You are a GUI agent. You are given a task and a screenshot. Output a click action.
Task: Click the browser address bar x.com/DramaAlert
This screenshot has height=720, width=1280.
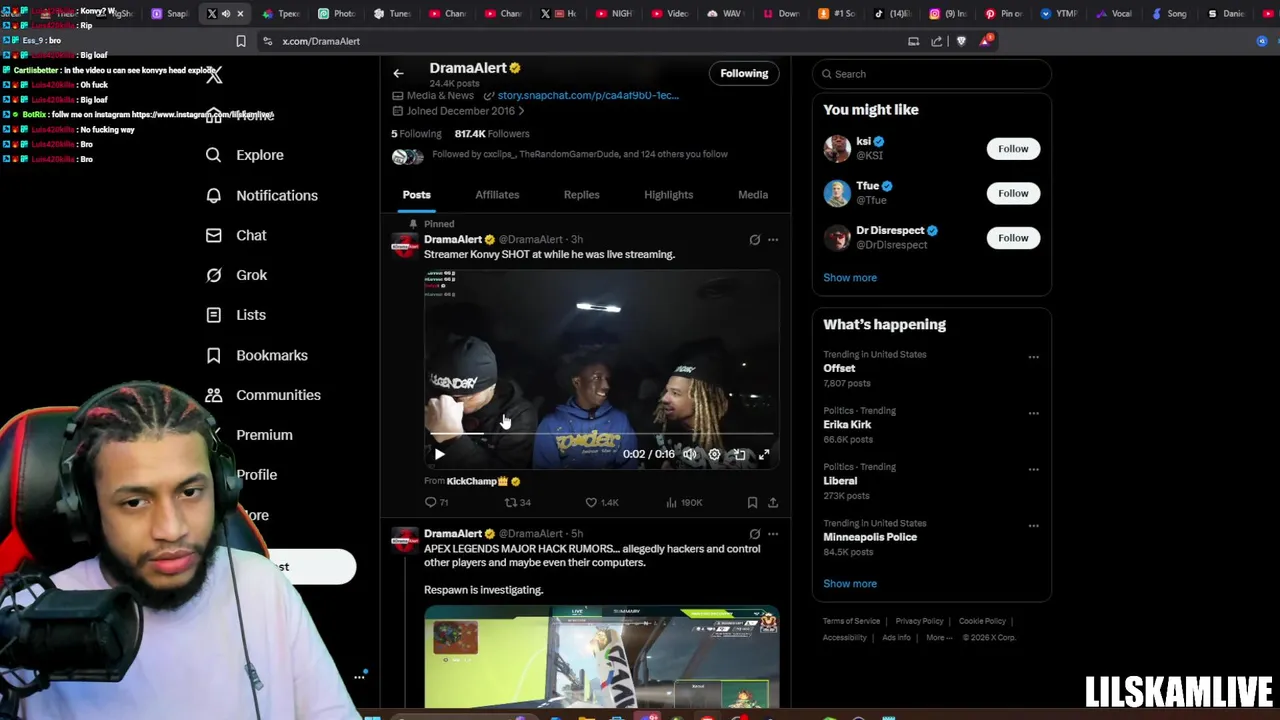320,41
